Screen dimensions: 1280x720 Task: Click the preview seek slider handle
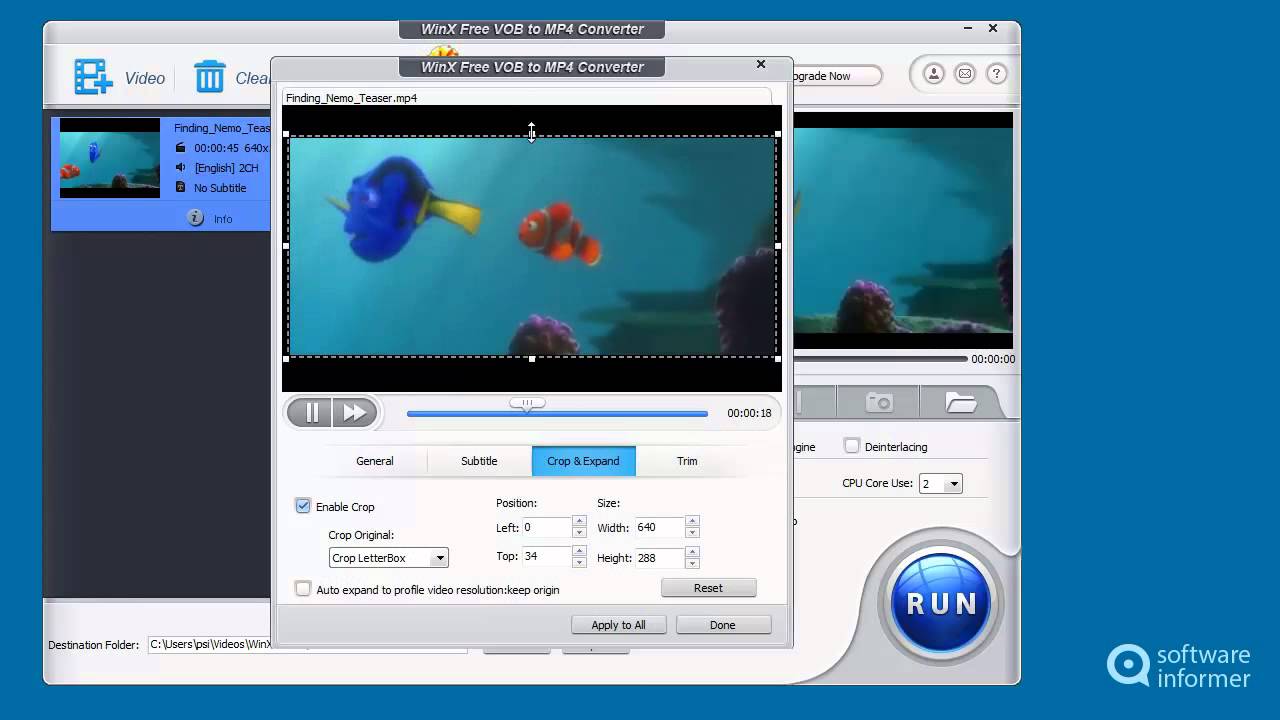click(527, 403)
